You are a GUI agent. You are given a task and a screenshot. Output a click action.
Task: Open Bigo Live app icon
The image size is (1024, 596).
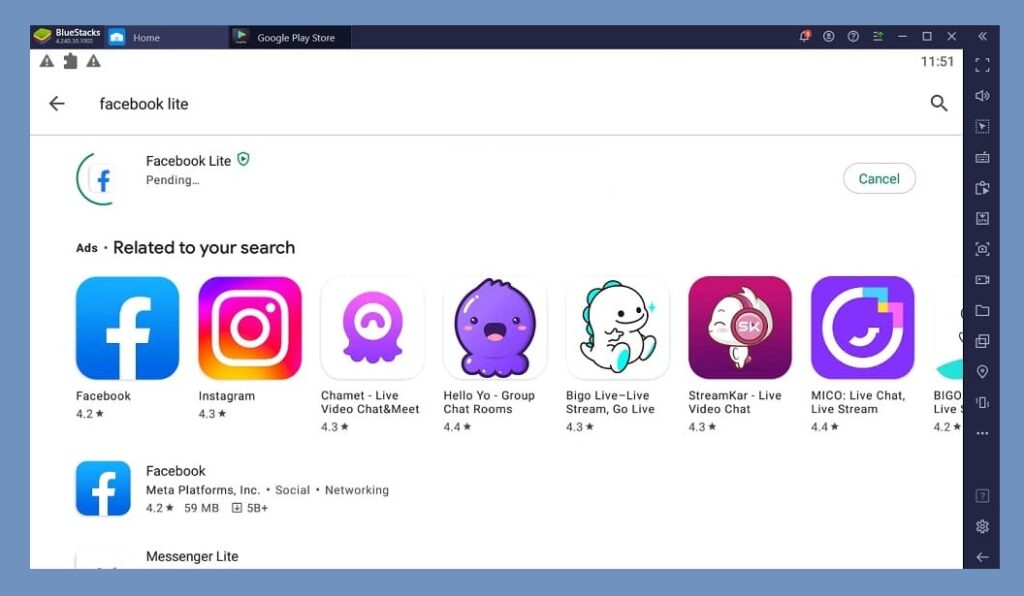617,328
